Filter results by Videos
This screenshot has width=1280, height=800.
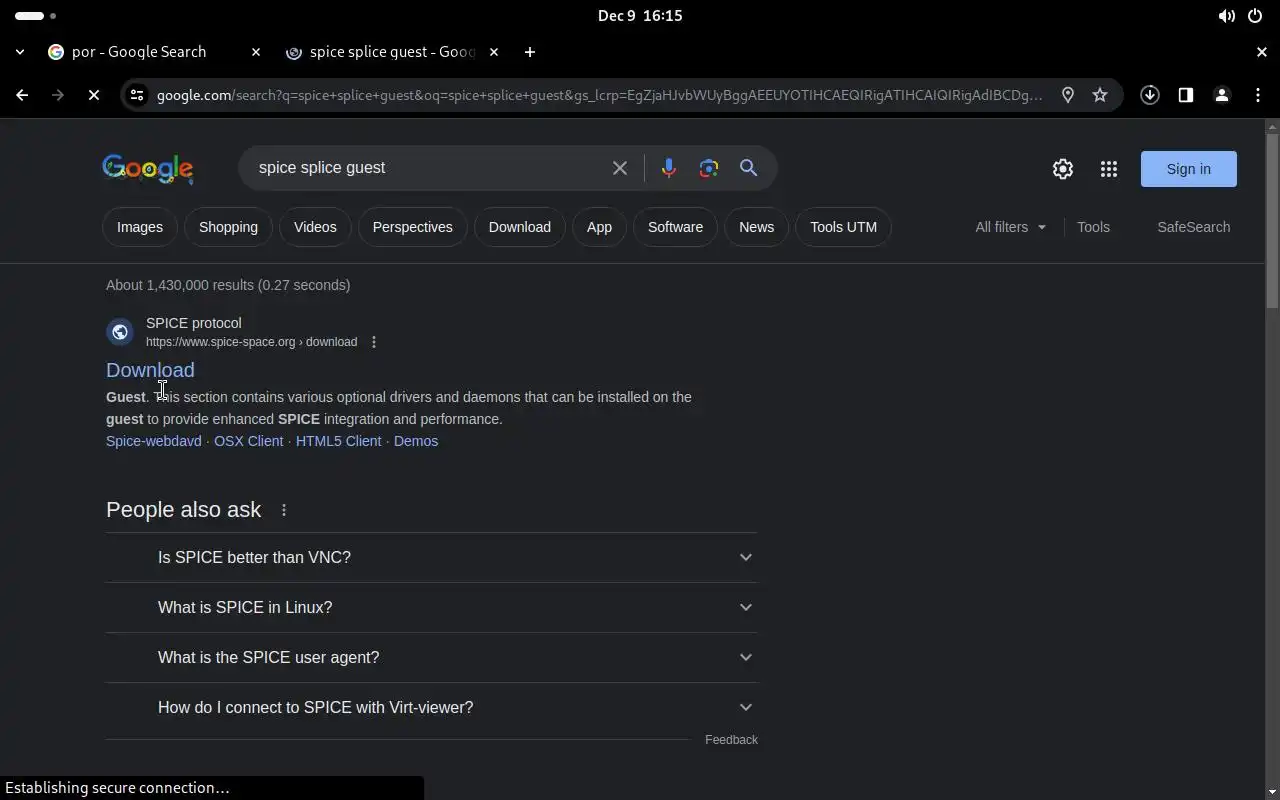coord(315,227)
